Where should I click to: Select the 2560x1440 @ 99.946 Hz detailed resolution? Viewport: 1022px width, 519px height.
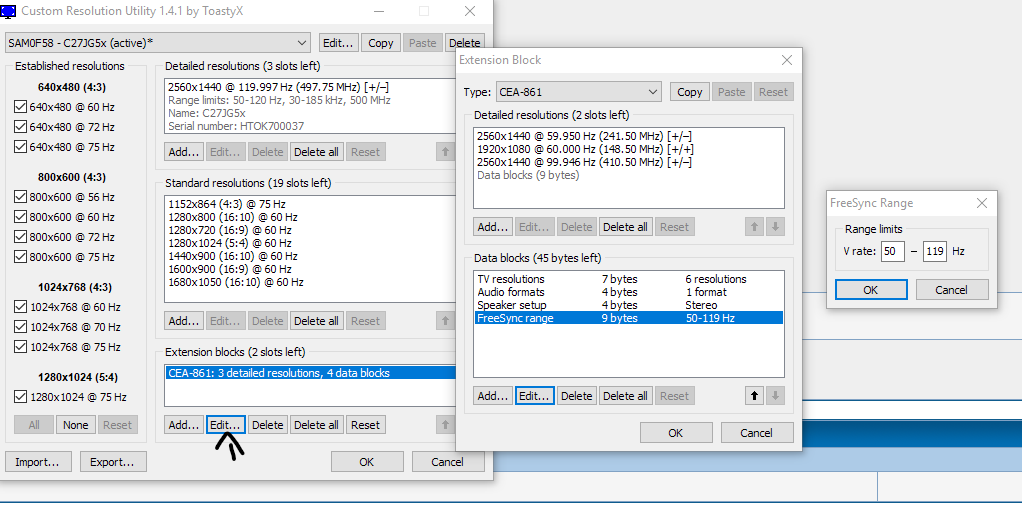click(x=584, y=162)
